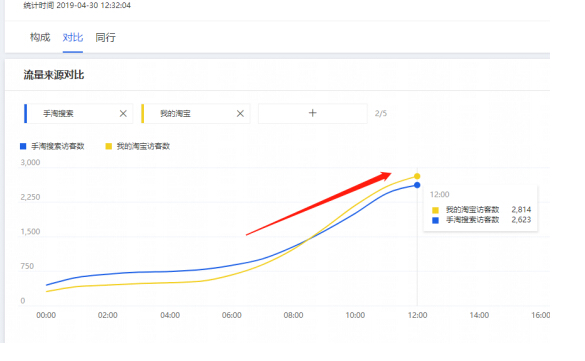Click the yellow data point at 12:00
Viewport: 585px width, 361px height.
pos(417,176)
